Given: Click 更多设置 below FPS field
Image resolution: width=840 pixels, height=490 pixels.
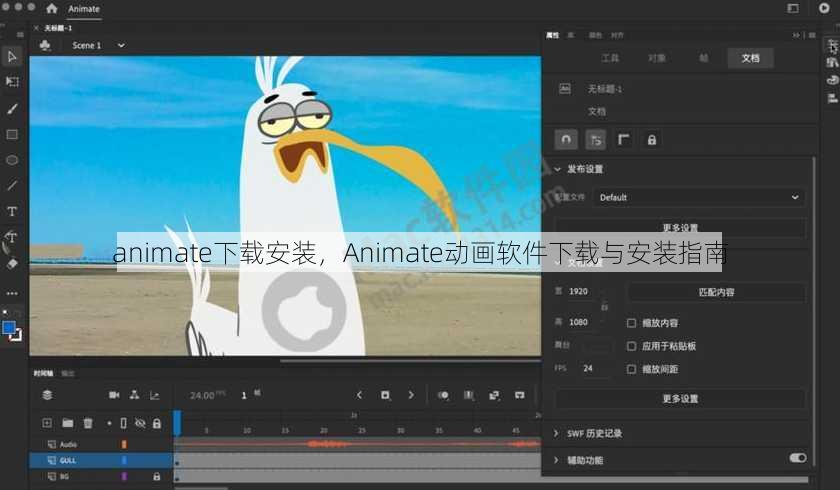Looking at the screenshot, I should 680,398.
